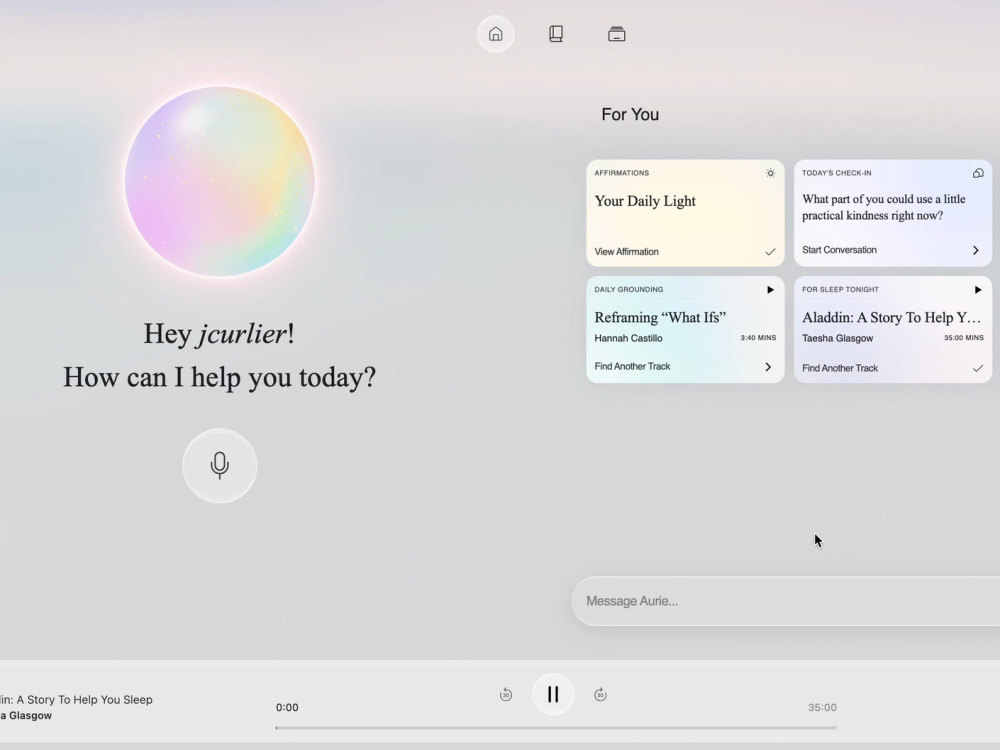This screenshot has width=1000, height=750.
Task: Click Find Another Track under Reframing "What Ifs"
Action: pyautogui.click(x=632, y=366)
